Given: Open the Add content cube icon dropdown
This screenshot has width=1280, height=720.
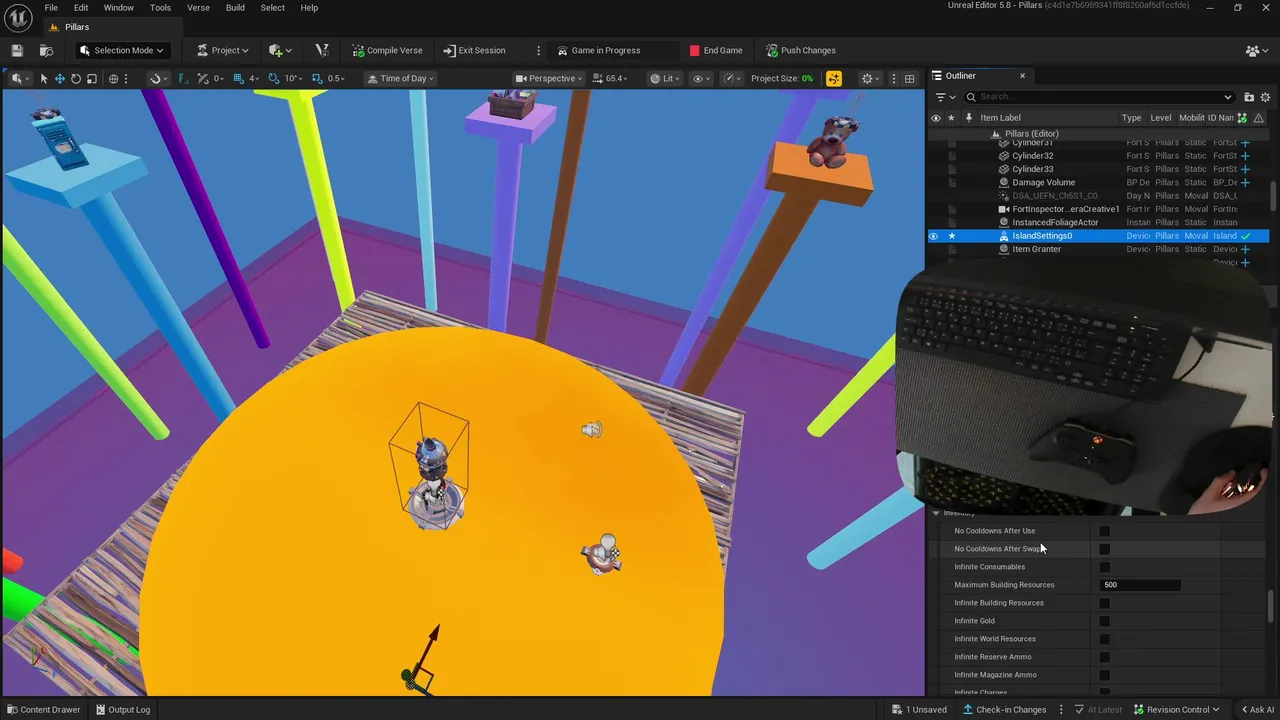Looking at the screenshot, I should coord(280,50).
